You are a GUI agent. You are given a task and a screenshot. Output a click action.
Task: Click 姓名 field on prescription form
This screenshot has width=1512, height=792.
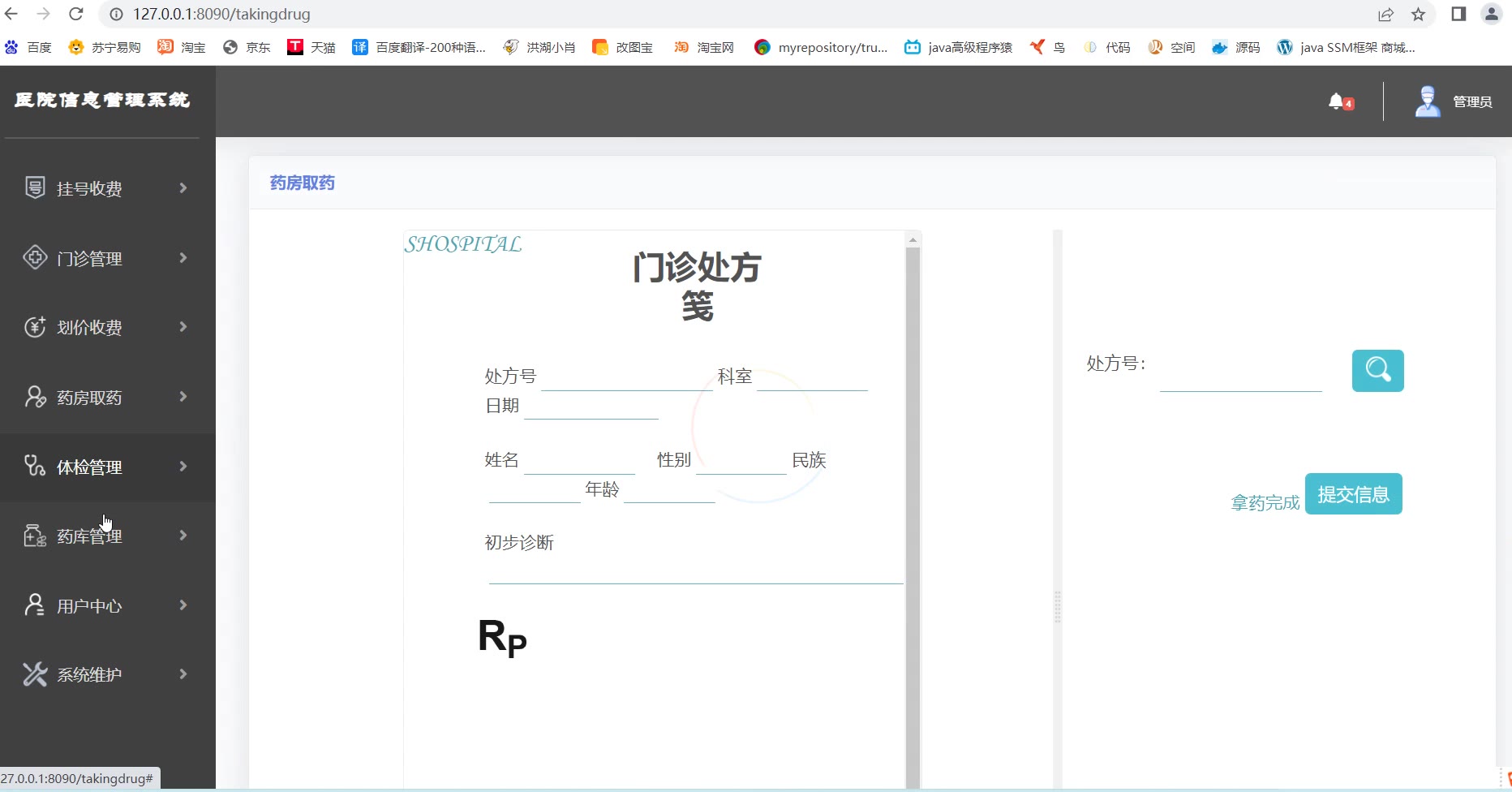[x=579, y=460]
